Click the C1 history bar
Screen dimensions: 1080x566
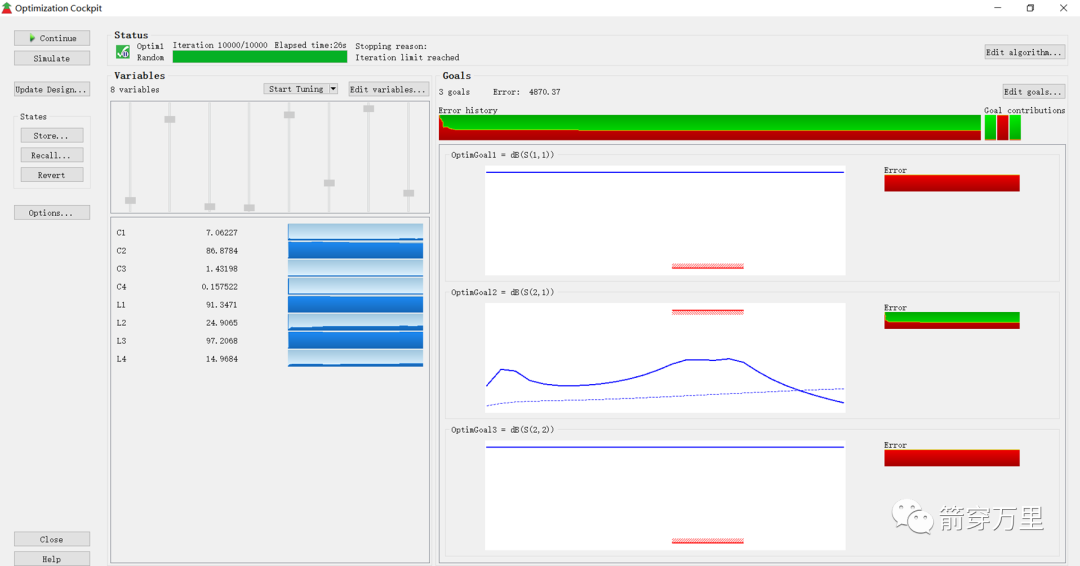pyautogui.click(x=355, y=232)
